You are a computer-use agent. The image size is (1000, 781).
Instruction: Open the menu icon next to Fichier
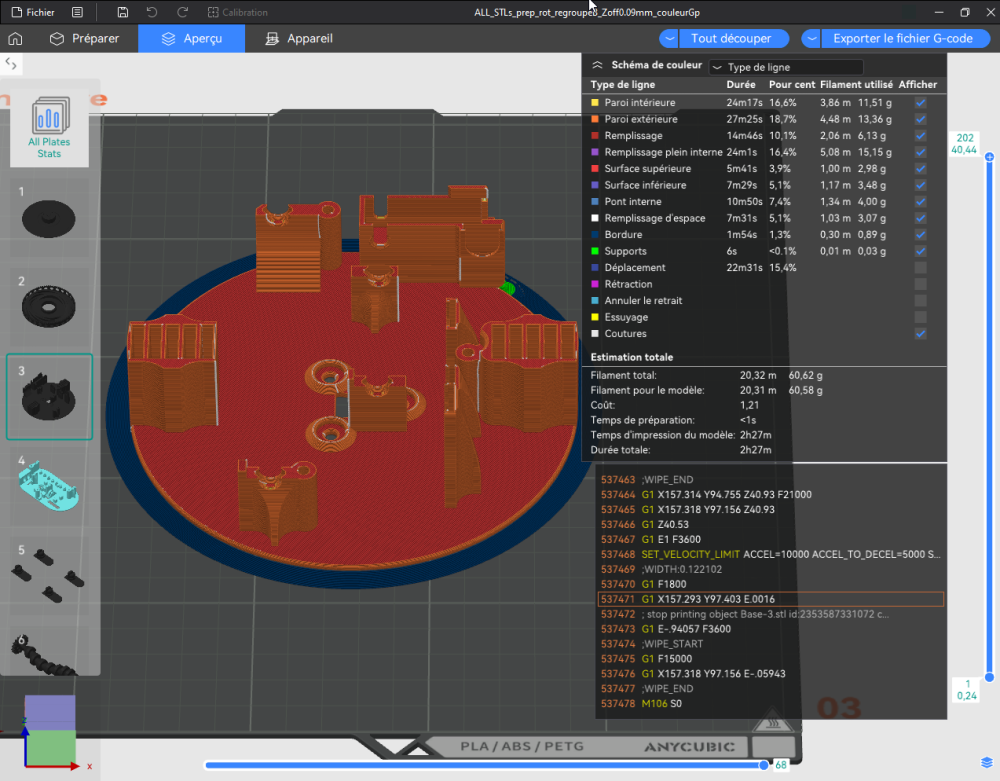click(x=78, y=12)
